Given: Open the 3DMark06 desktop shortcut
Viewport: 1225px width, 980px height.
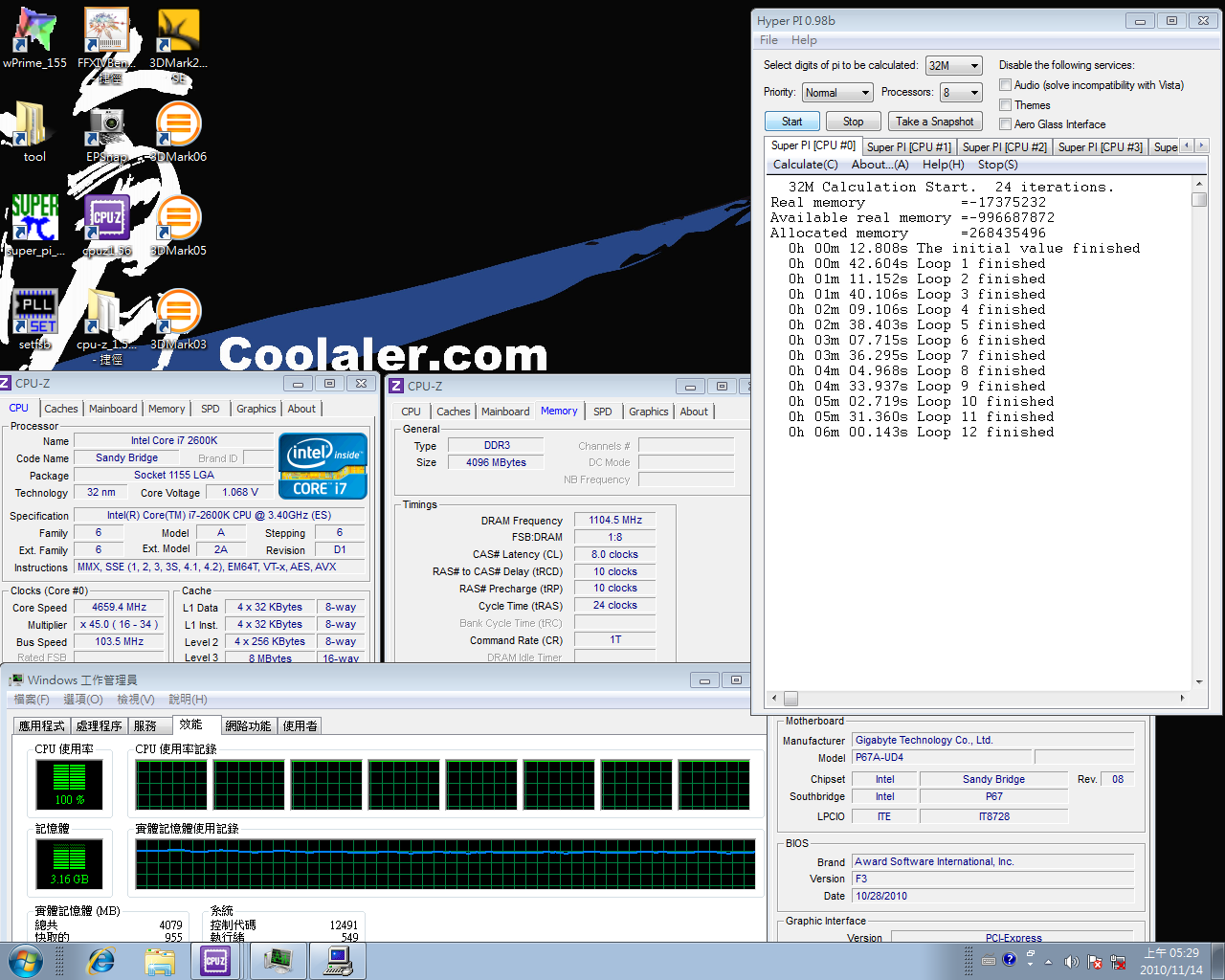Looking at the screenshot, I should point(178,132).
